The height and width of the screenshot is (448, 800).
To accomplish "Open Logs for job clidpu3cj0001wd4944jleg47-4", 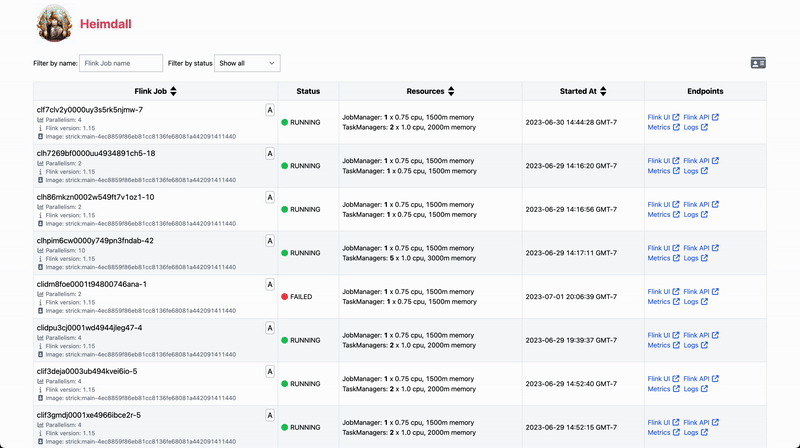I will (695, 345).
